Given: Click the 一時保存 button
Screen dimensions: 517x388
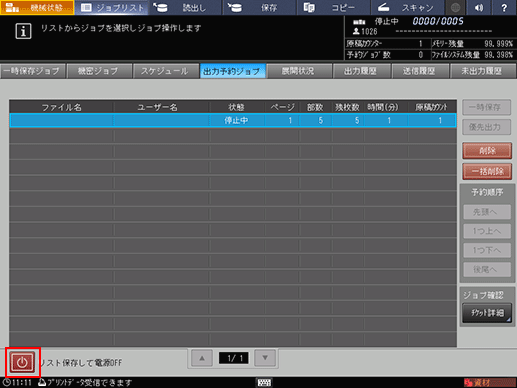Looking at the screenshot, I should (x=486, y=107).
